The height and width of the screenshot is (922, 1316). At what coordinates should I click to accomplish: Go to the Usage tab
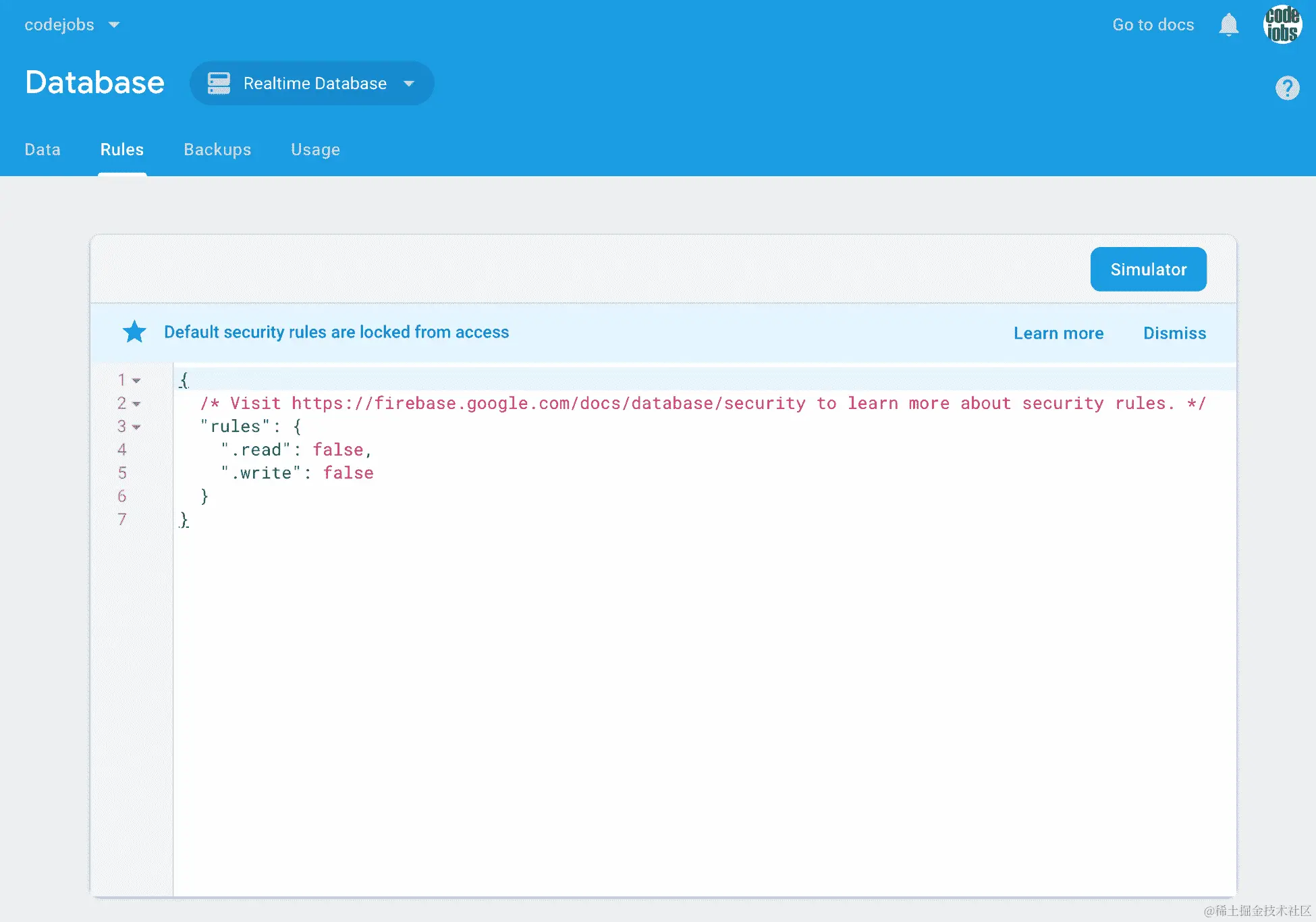(x=315, y=149)
